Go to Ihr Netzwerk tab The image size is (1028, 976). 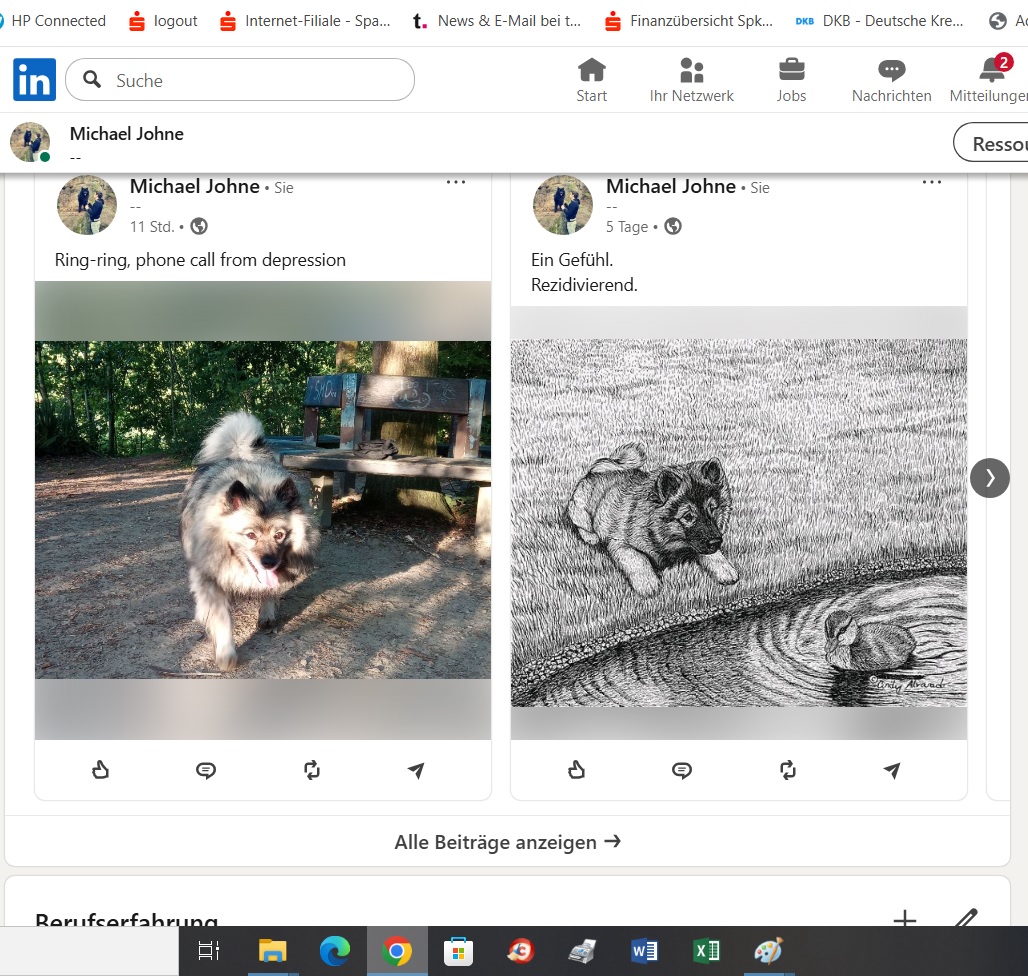pyautogui.click(x=691, y=80)
